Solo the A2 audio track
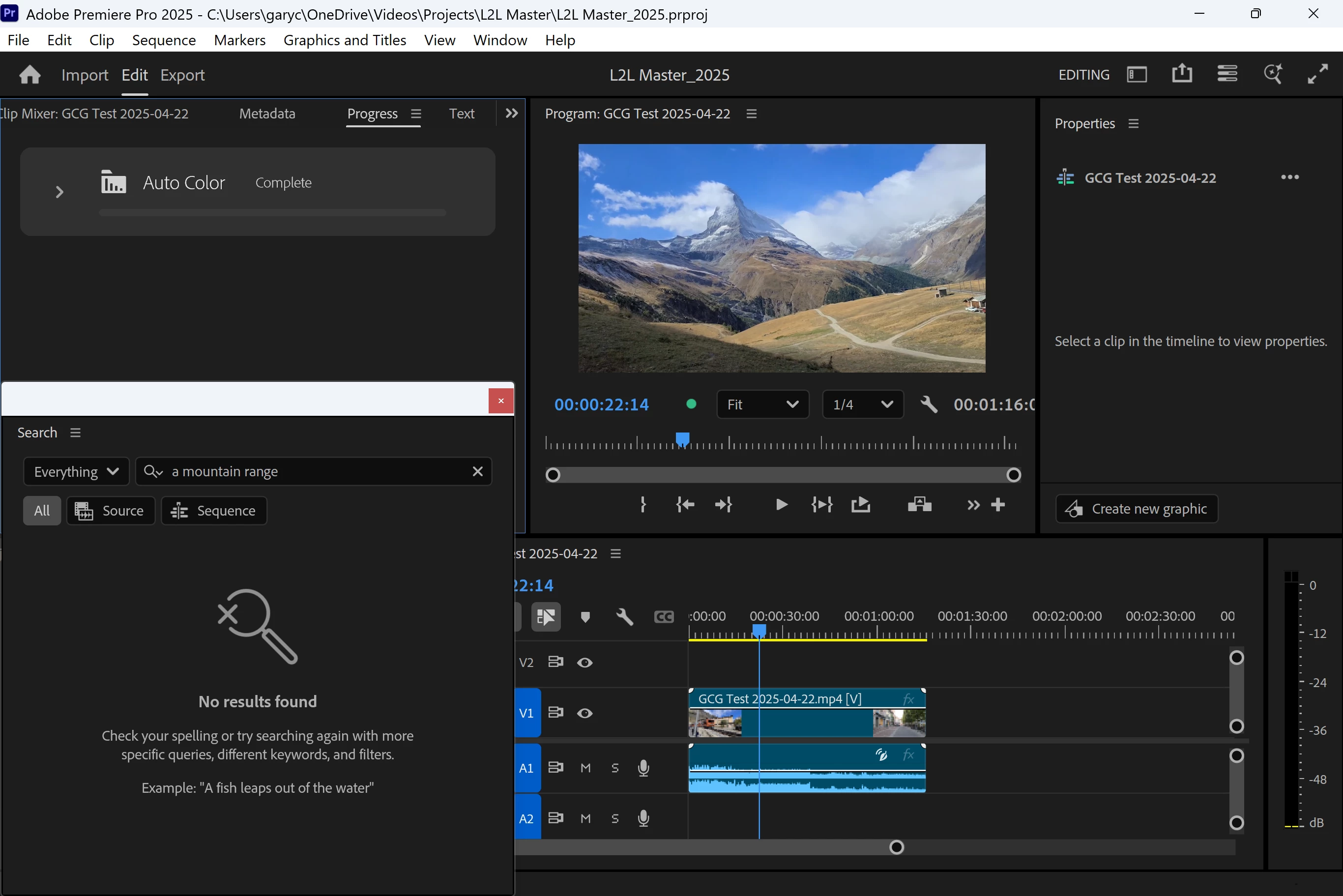 pyautogui.click(x=615, y=818)
